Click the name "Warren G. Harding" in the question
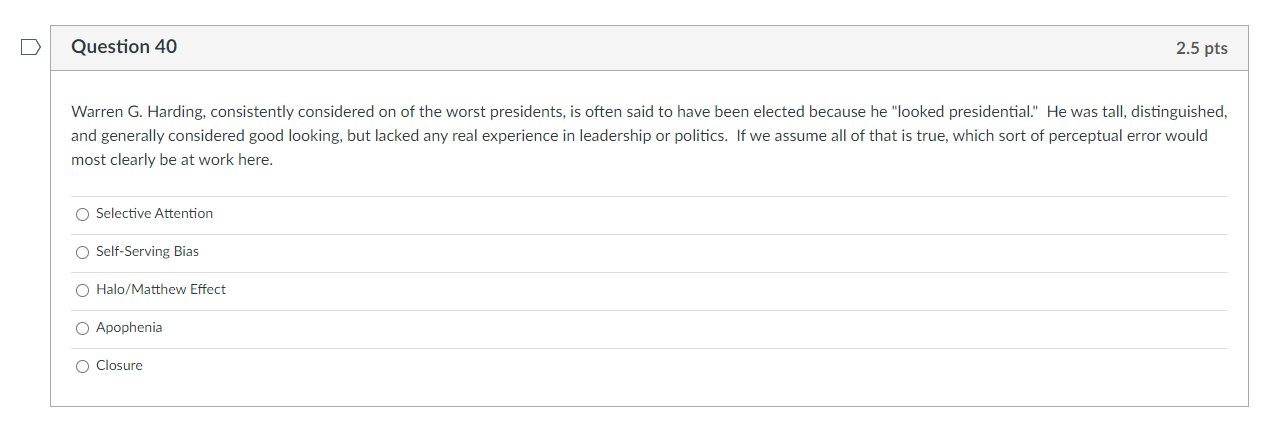 pos(137,111)
